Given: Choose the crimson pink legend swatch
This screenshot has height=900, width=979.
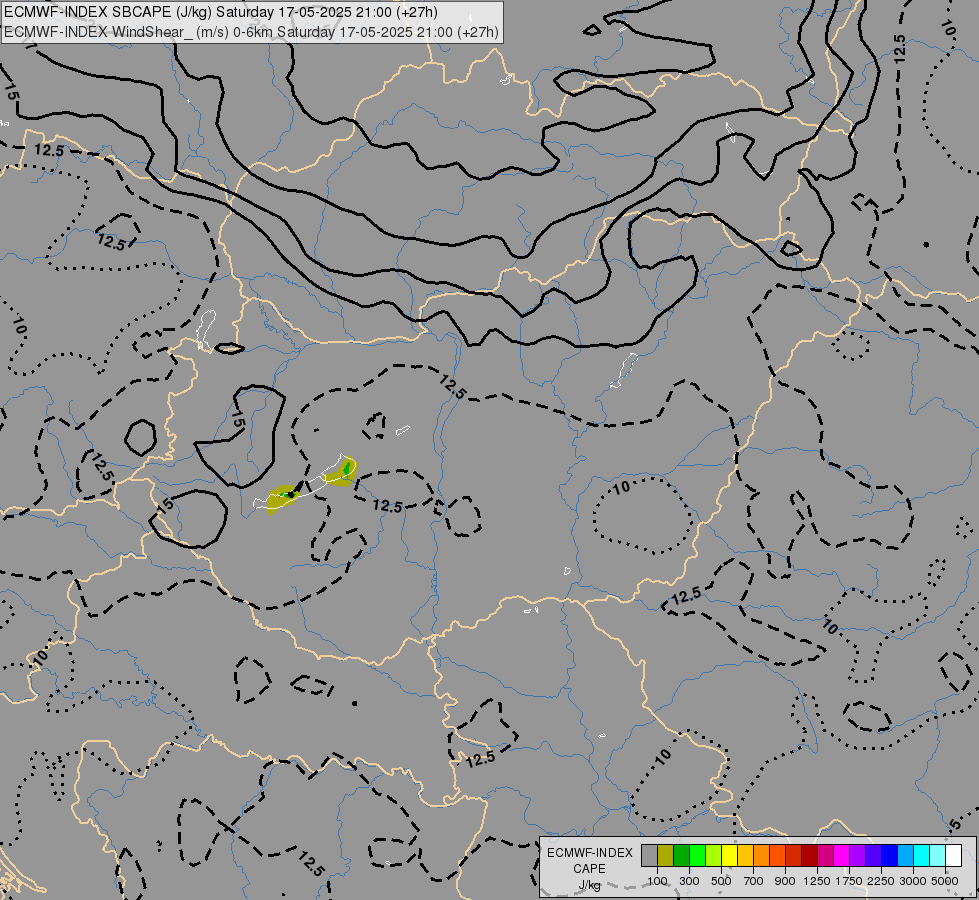Looking at the screenshot, I should (826, 856).
